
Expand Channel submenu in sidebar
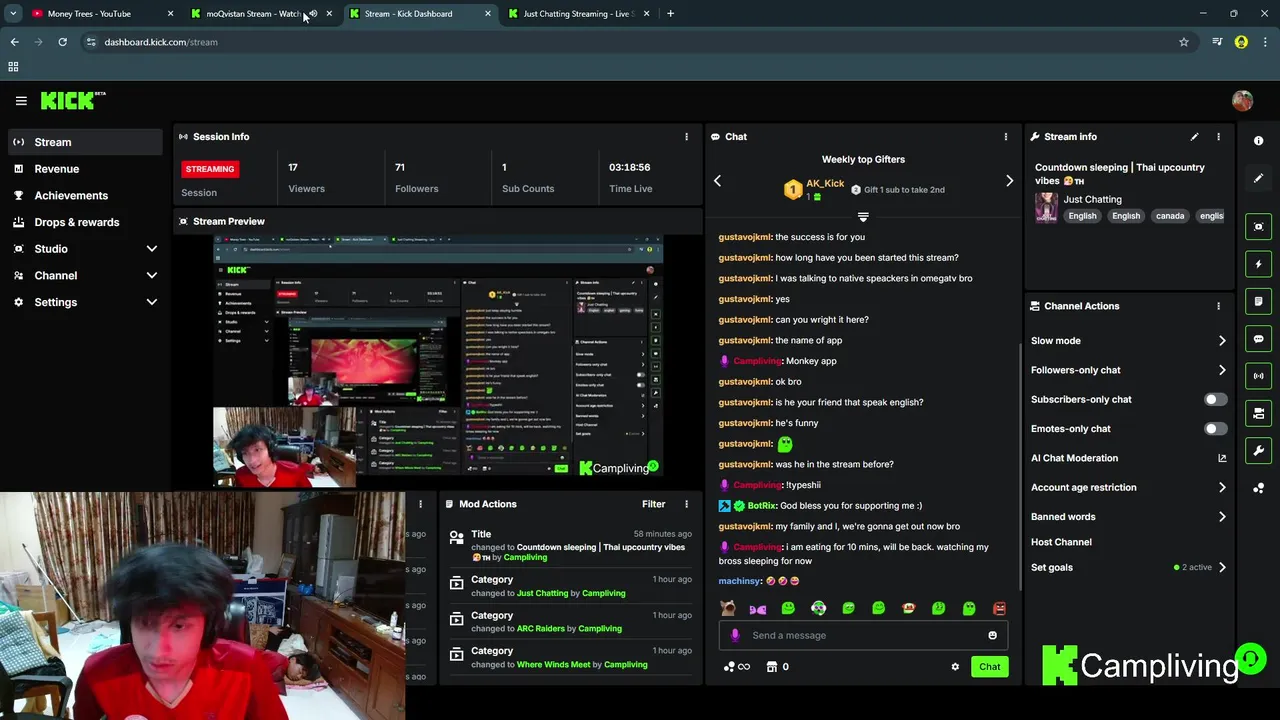[152, 276]
